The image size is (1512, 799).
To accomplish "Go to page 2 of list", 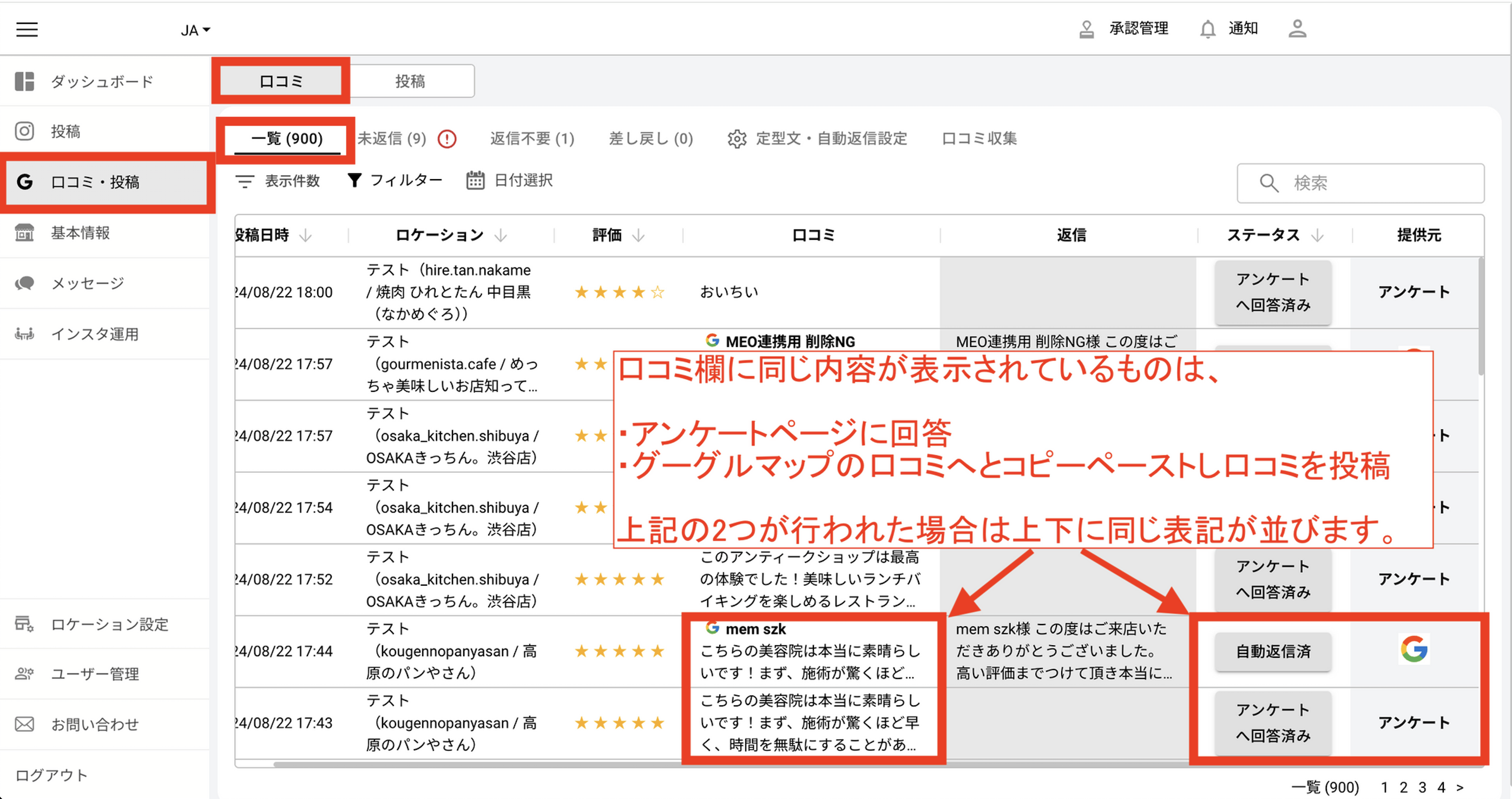I will pyautogui.click(x=1403, y=787).
